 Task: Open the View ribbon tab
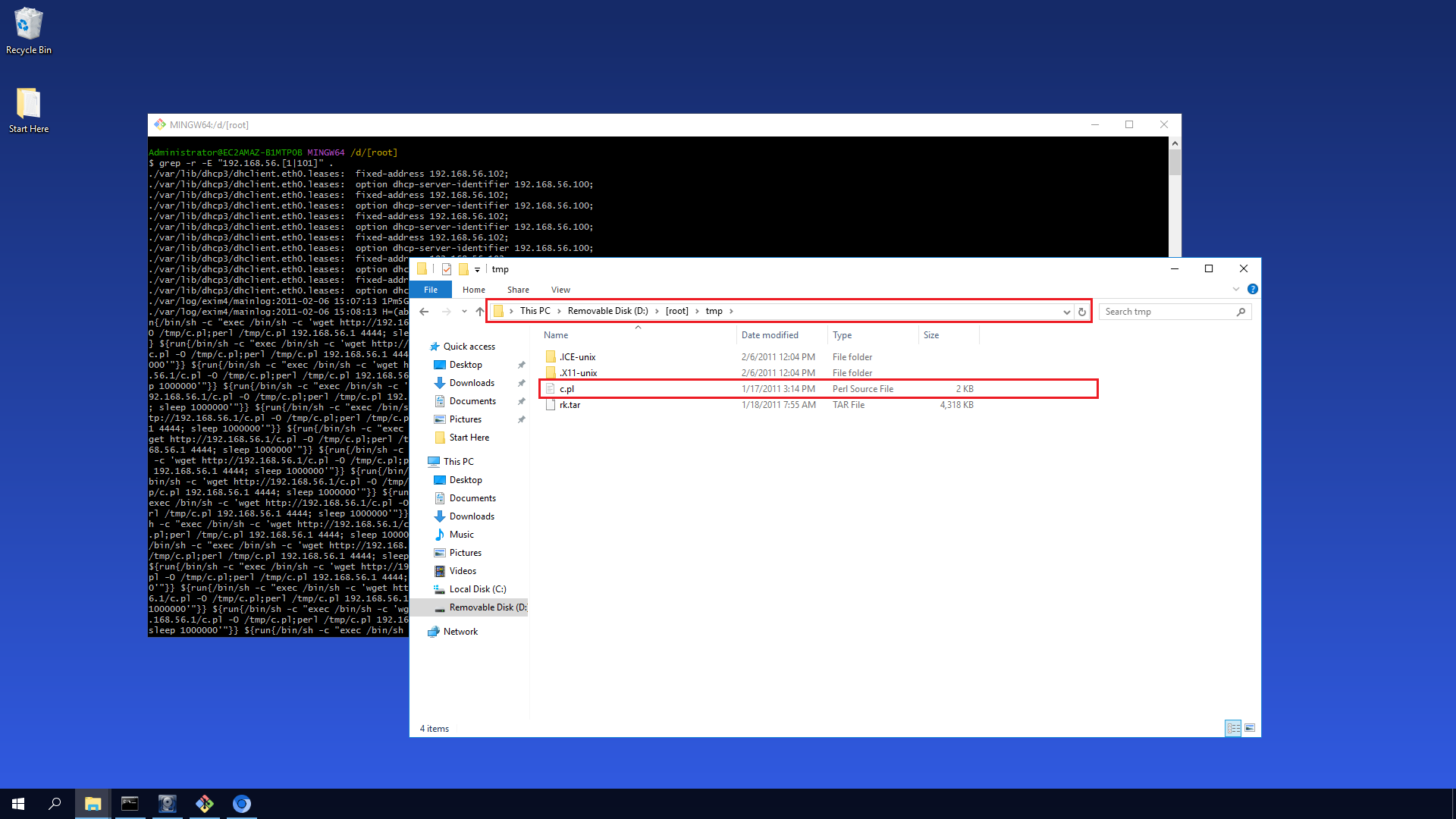pyautogui.click(x=560, y=290)
